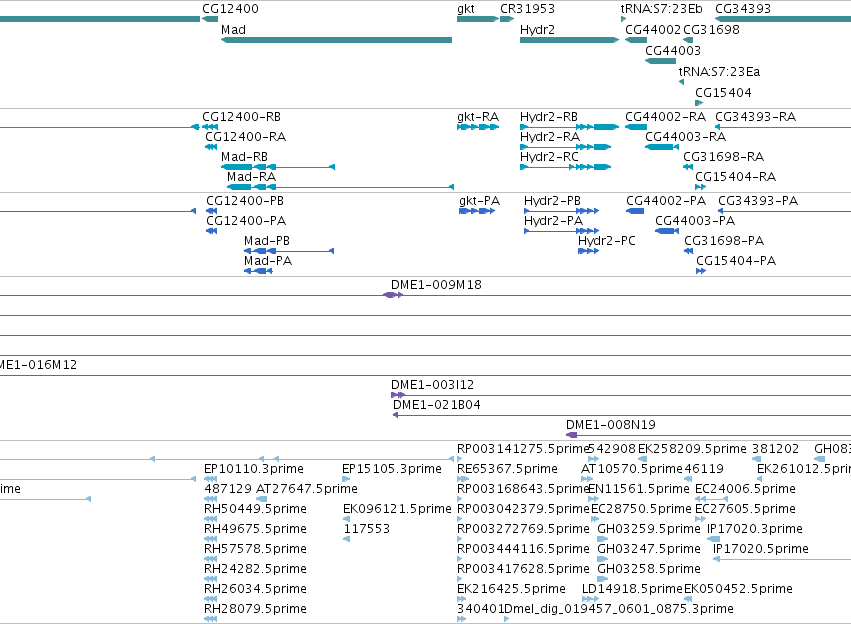Select the CG15404 gene label

[723, 93]
